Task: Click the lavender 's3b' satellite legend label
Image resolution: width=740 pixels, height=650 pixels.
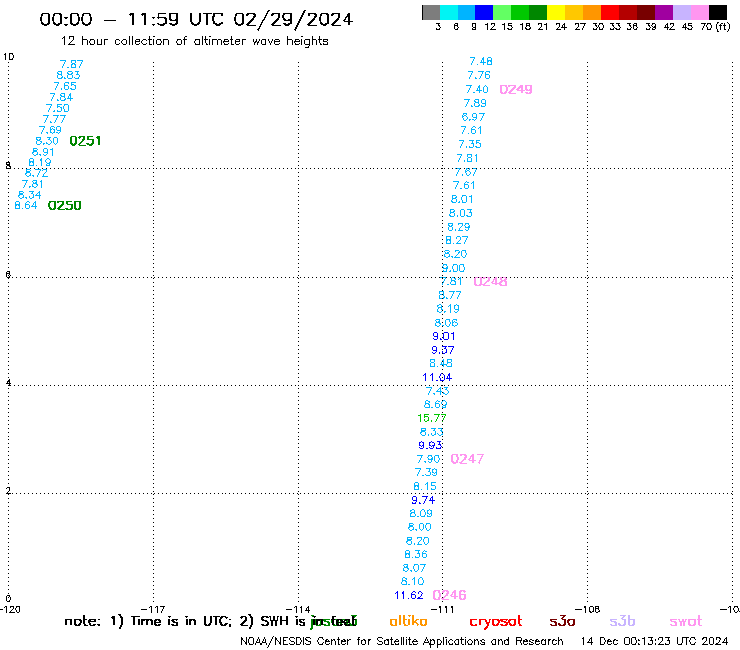Action: (622, 621)
